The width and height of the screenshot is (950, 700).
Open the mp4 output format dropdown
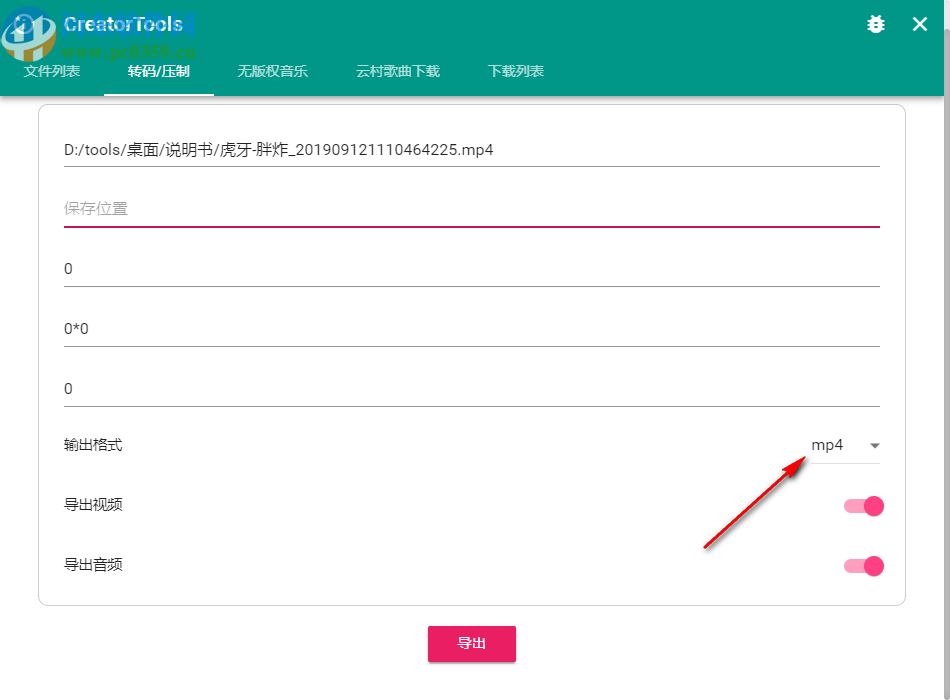(x=828, y=444)
